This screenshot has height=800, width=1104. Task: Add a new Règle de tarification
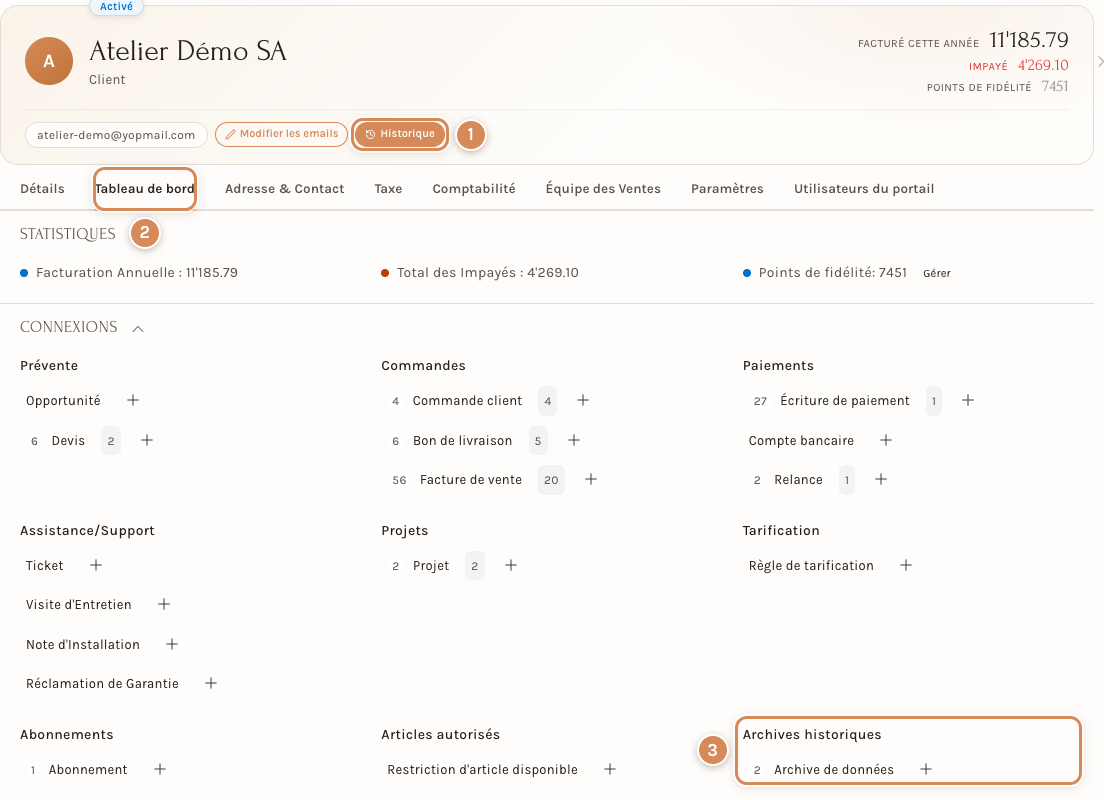click(x=906, y=565)
